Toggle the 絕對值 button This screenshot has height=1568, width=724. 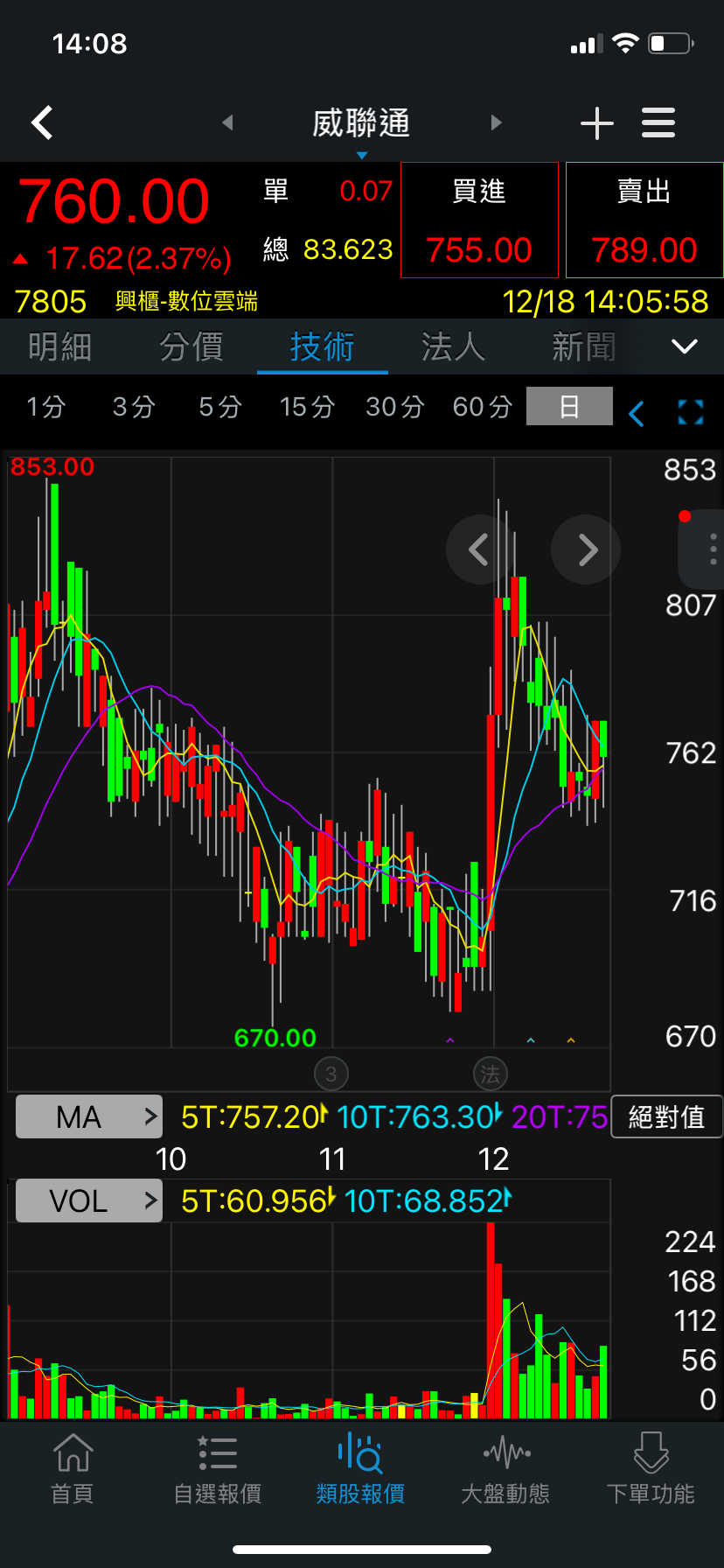[666, 1116]
